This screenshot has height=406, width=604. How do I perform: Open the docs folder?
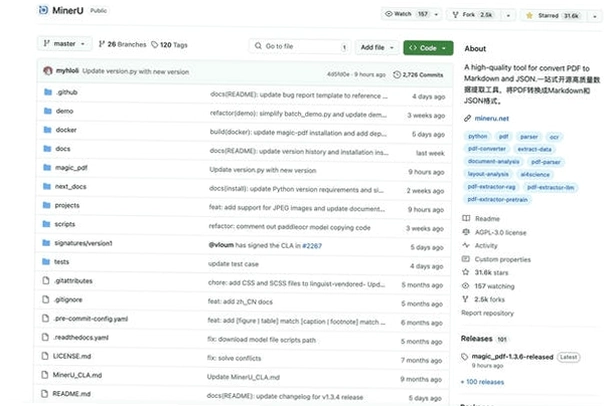coord(62,149)
